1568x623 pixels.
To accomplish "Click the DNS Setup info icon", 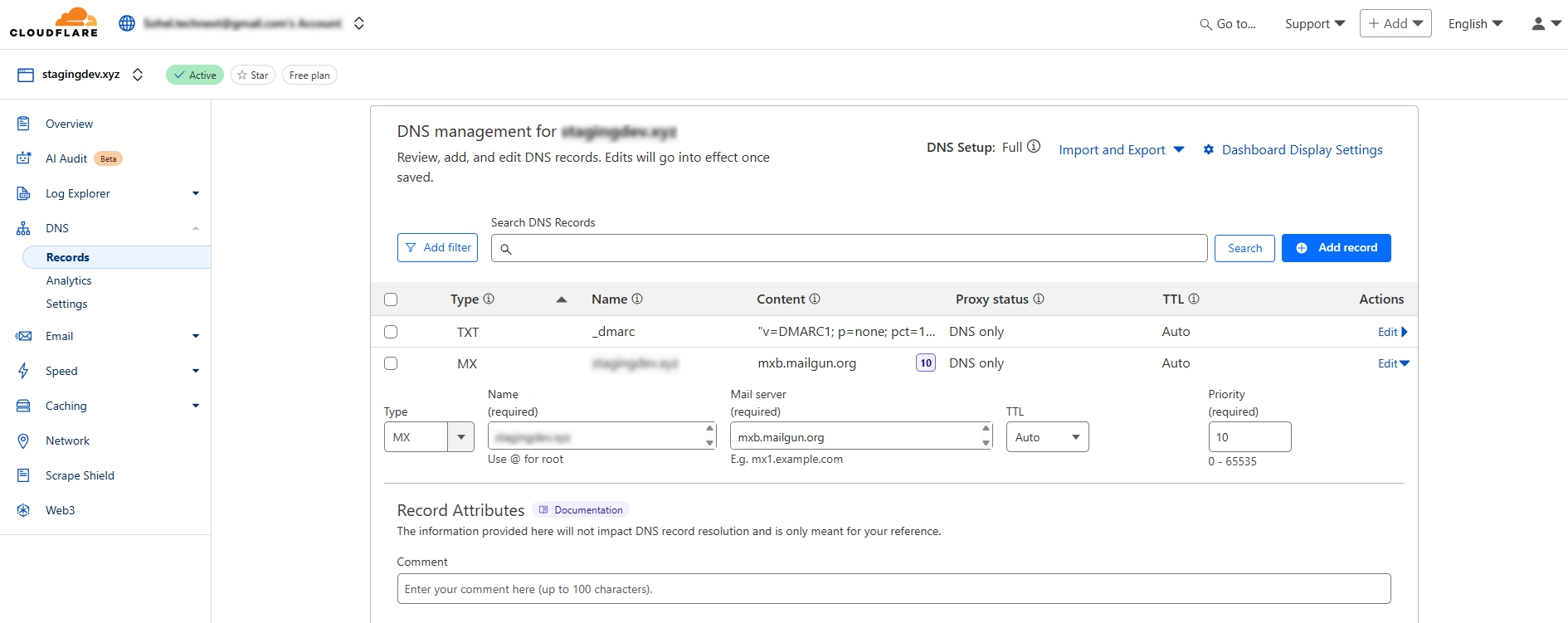I will [x=1034, y=147].
